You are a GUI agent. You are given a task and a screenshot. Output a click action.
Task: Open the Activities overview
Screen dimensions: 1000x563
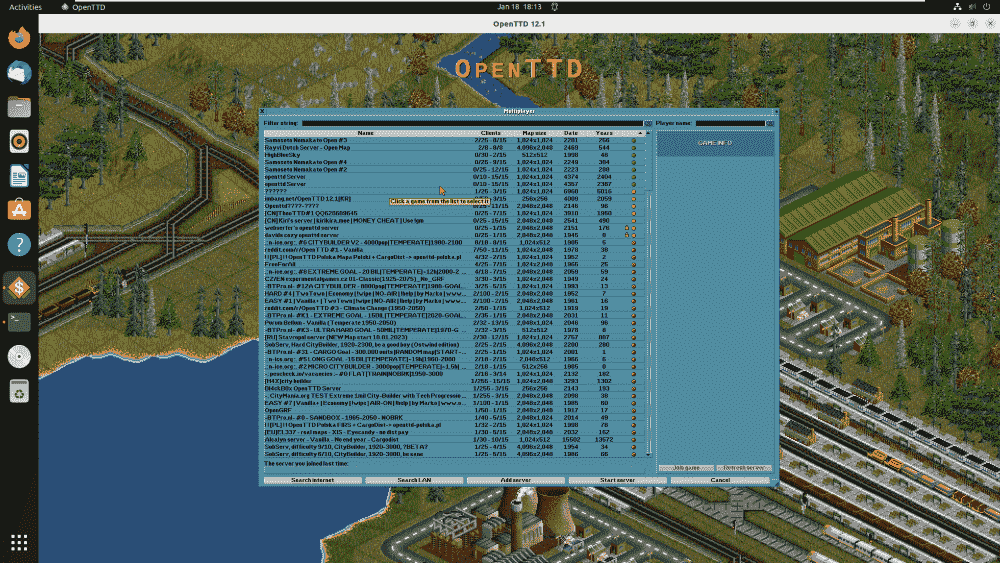tap(25, 7)
